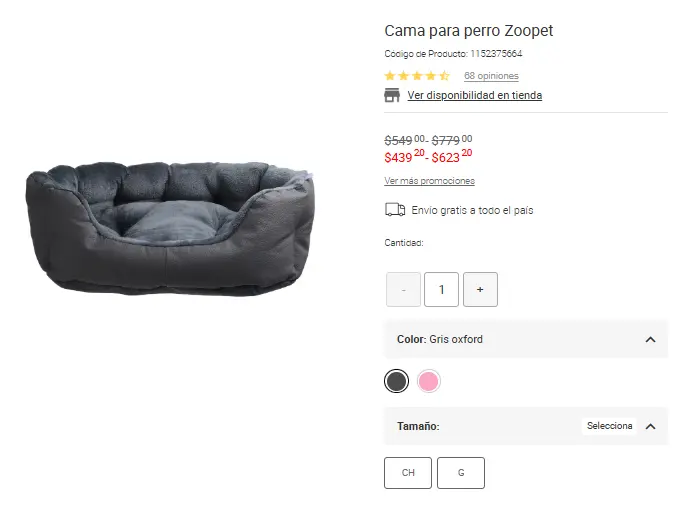Collapse the Color section chevron
Screen dimensions: 686x512
coord(650,340)
